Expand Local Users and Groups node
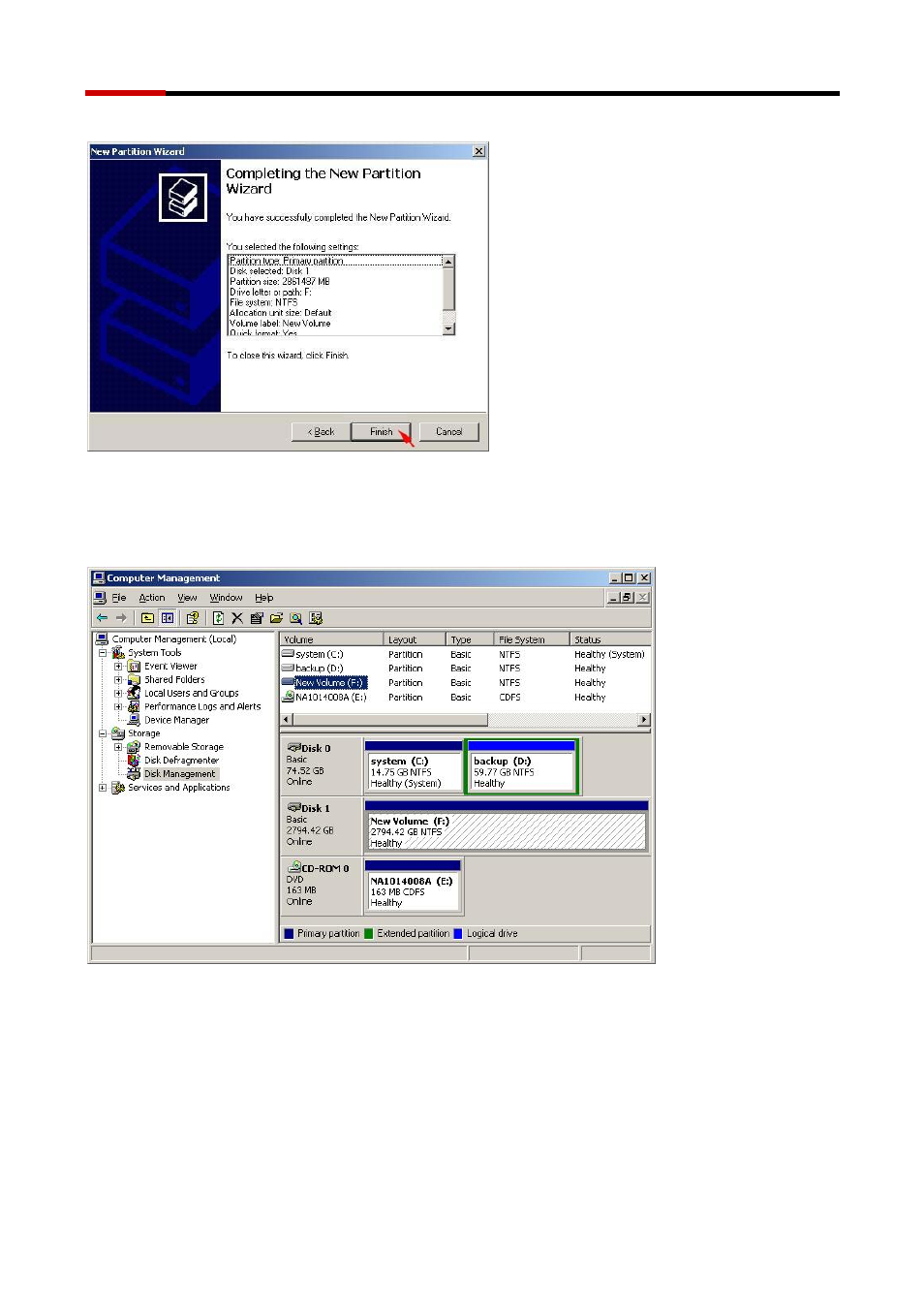The width and height of the screenshot is (924, 1308). click(x=118, y=694)
